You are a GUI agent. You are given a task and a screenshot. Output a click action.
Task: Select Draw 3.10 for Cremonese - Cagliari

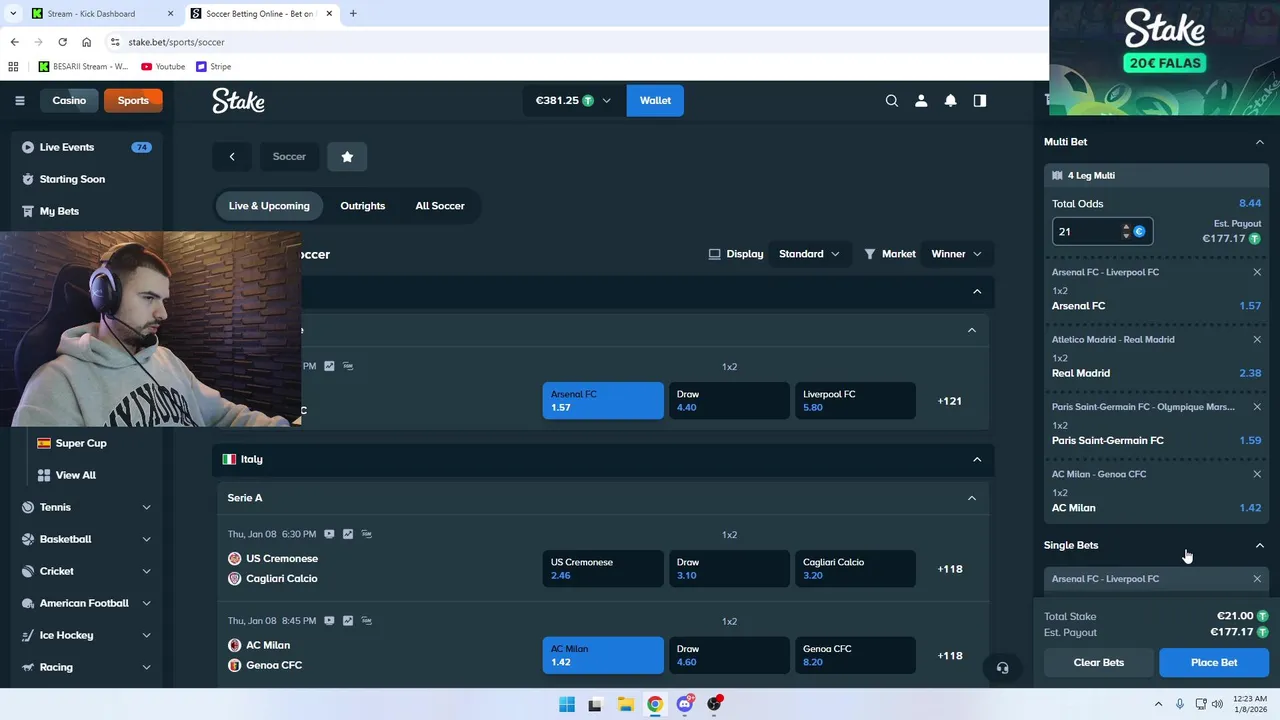(729, 569)
